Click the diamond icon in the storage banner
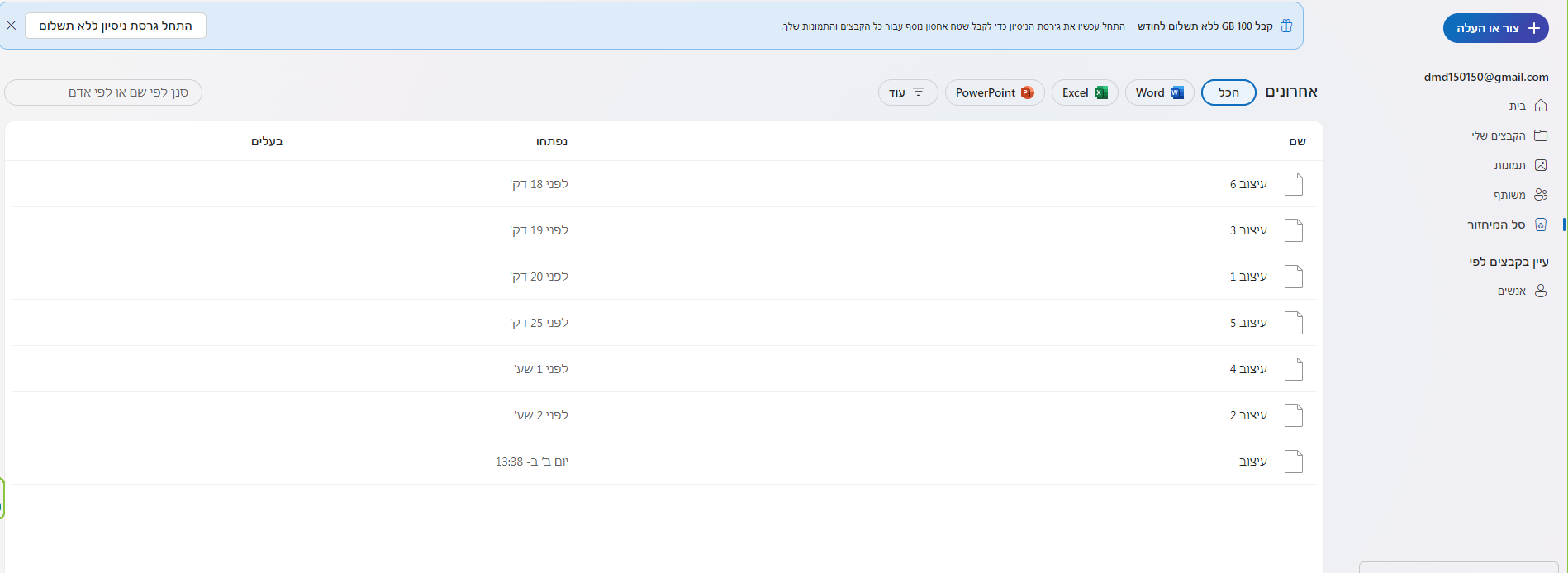The height and width of the screenshot is (573, 1568). click(x=1285, y=26)
